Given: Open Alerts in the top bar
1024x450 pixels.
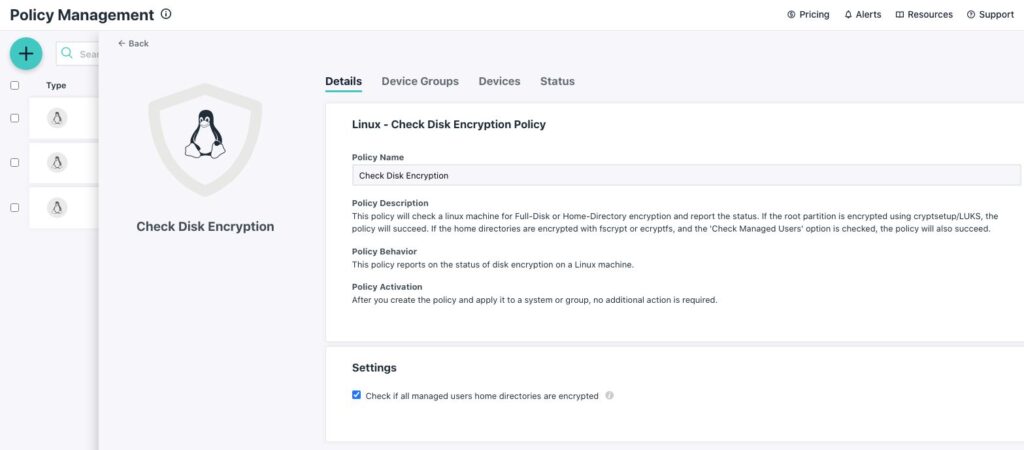Looking at the screenshot, I should click(863, 15).
